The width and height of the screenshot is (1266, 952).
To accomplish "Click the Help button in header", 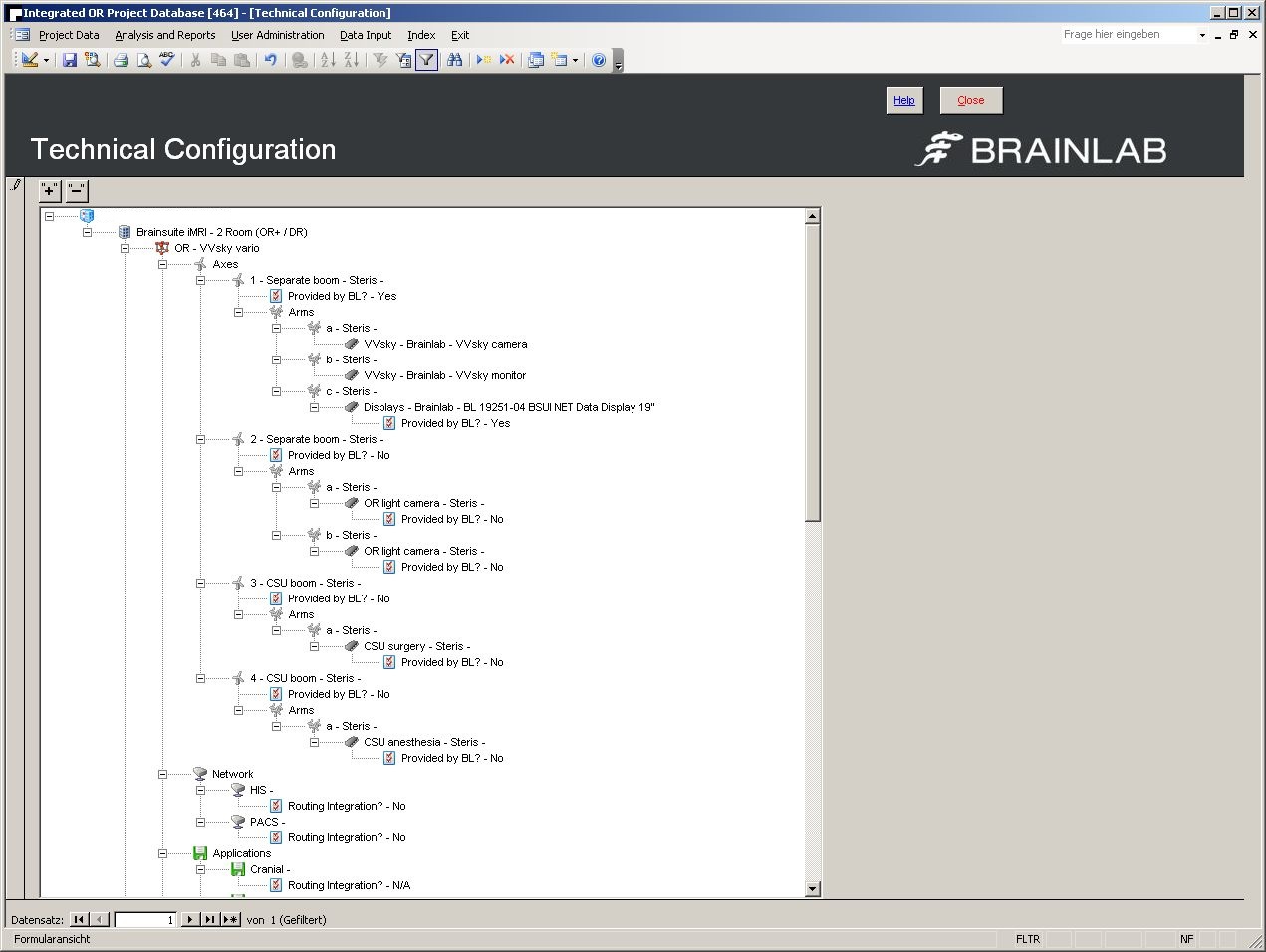I will pyautogui.click(x=904, y=100).
